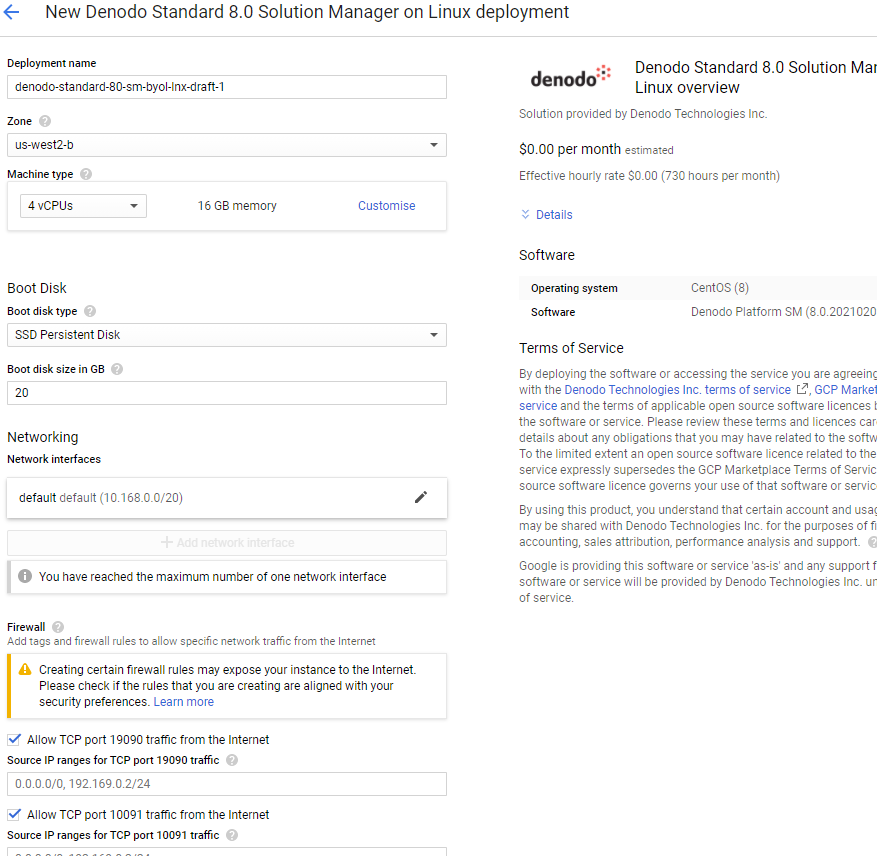The image size is (877, 856).
Task: Open Learn more firewall link
Action: (x=183, y=702)
